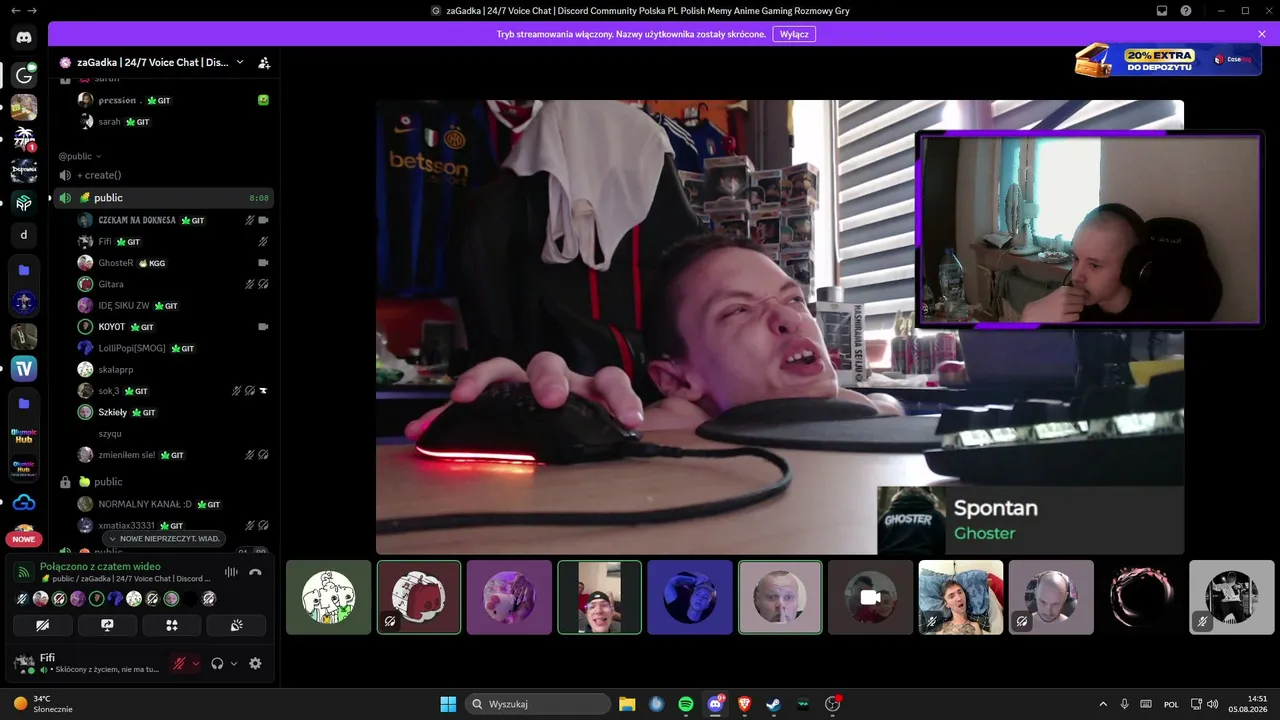The image size is (1280, 720).
Task: Start screen sharing from the voice panel
Action: pyautogui.click(x=107, y=625)
